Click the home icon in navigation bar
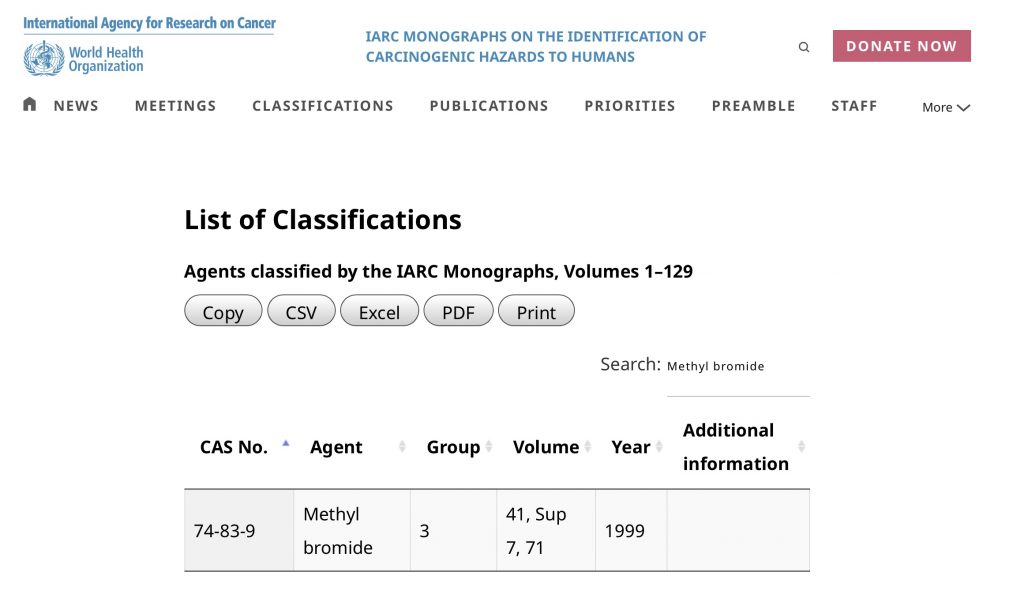The image size is (1024, 591). (x=30, y=104)
